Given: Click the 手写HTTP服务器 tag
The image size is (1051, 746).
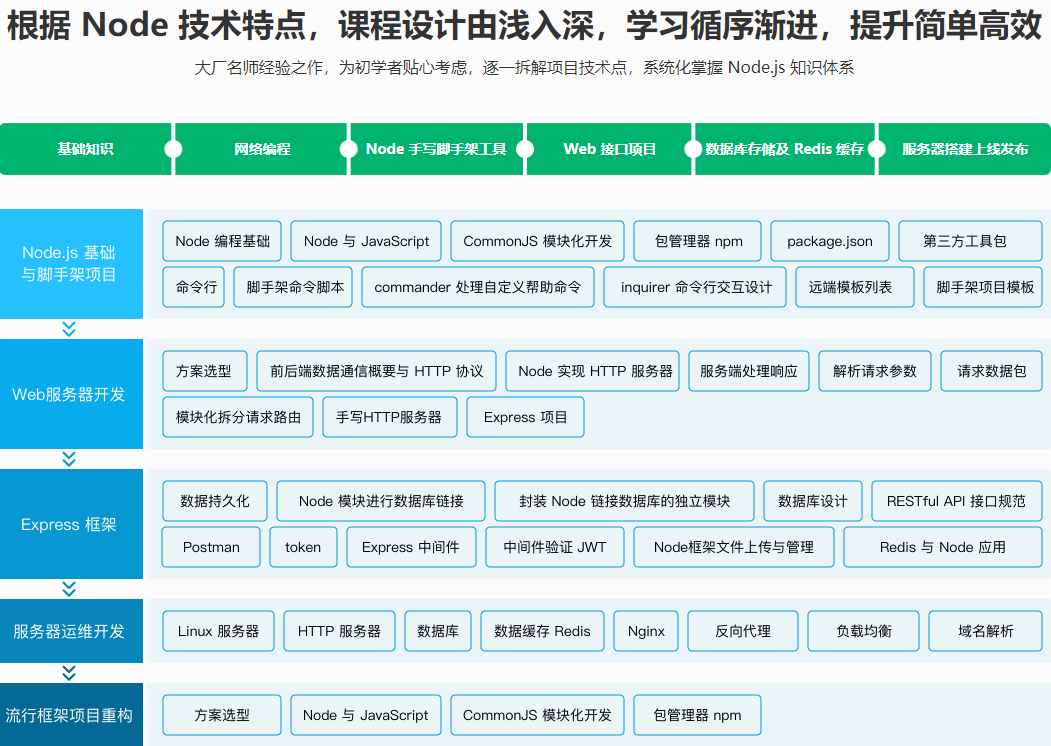Looking at the screenshot, I should (390, 417).
